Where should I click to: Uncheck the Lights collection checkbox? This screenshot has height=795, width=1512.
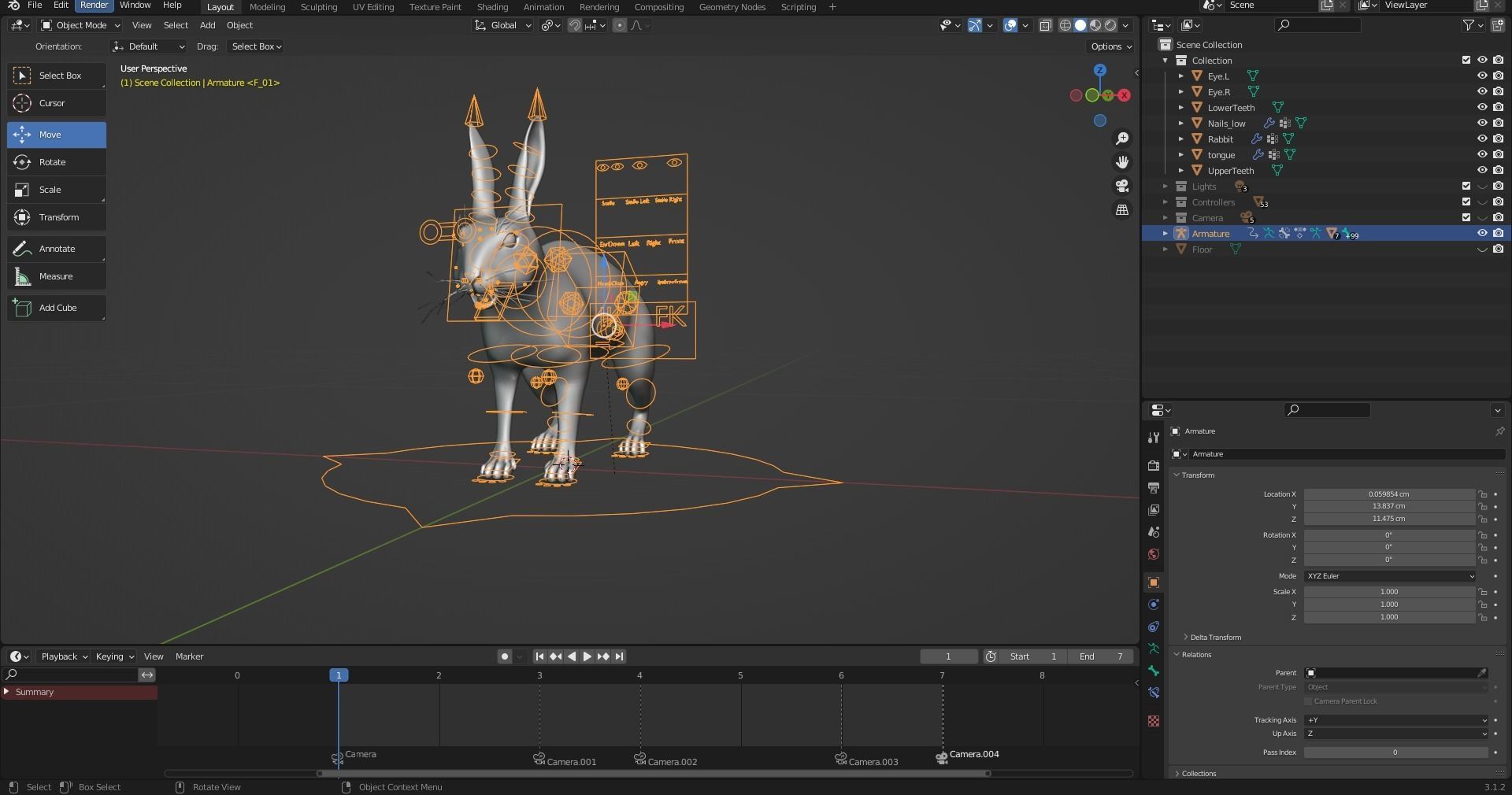point(1466,187)
